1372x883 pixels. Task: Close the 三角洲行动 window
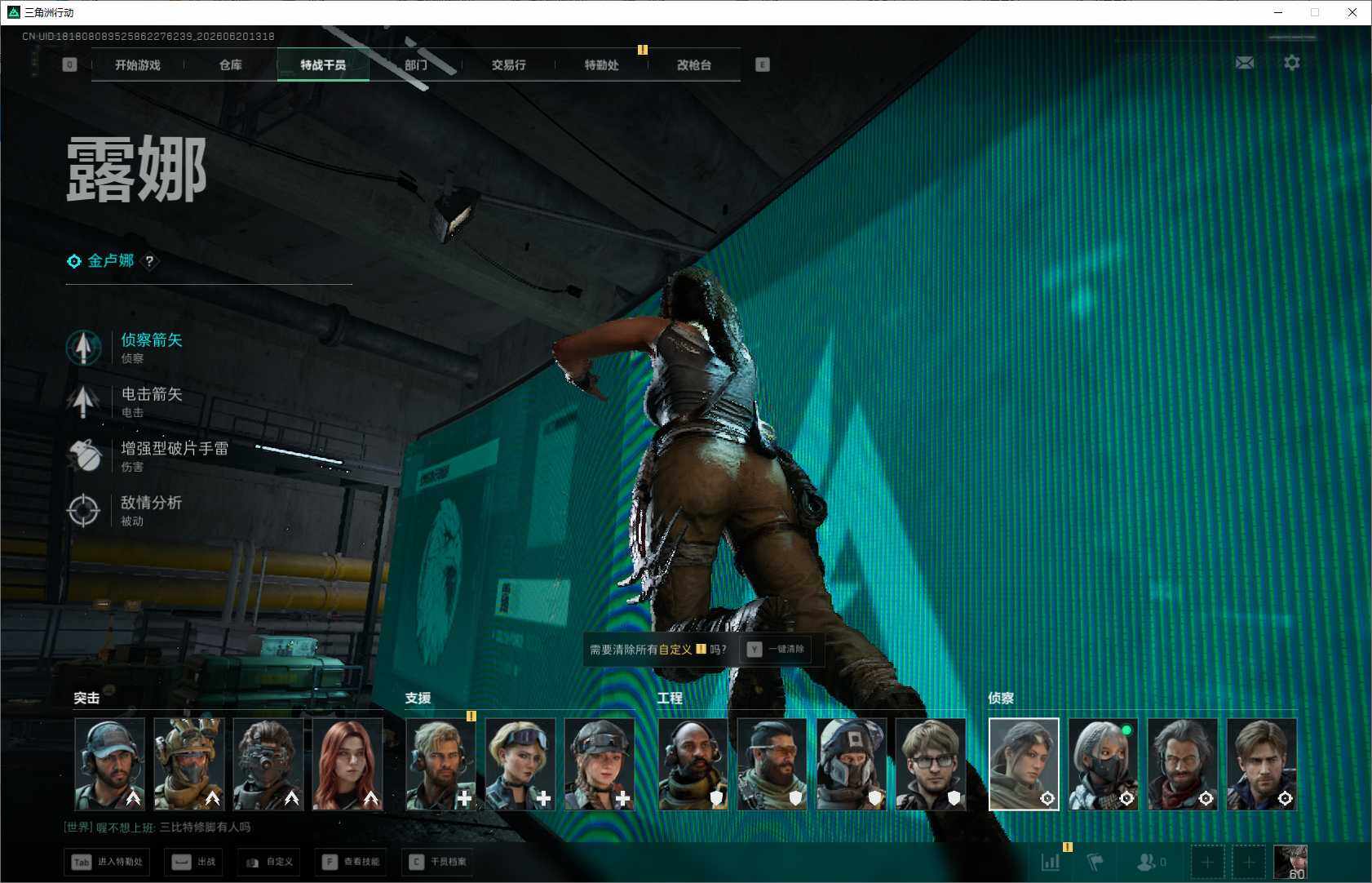click(x=1352, y=12)
